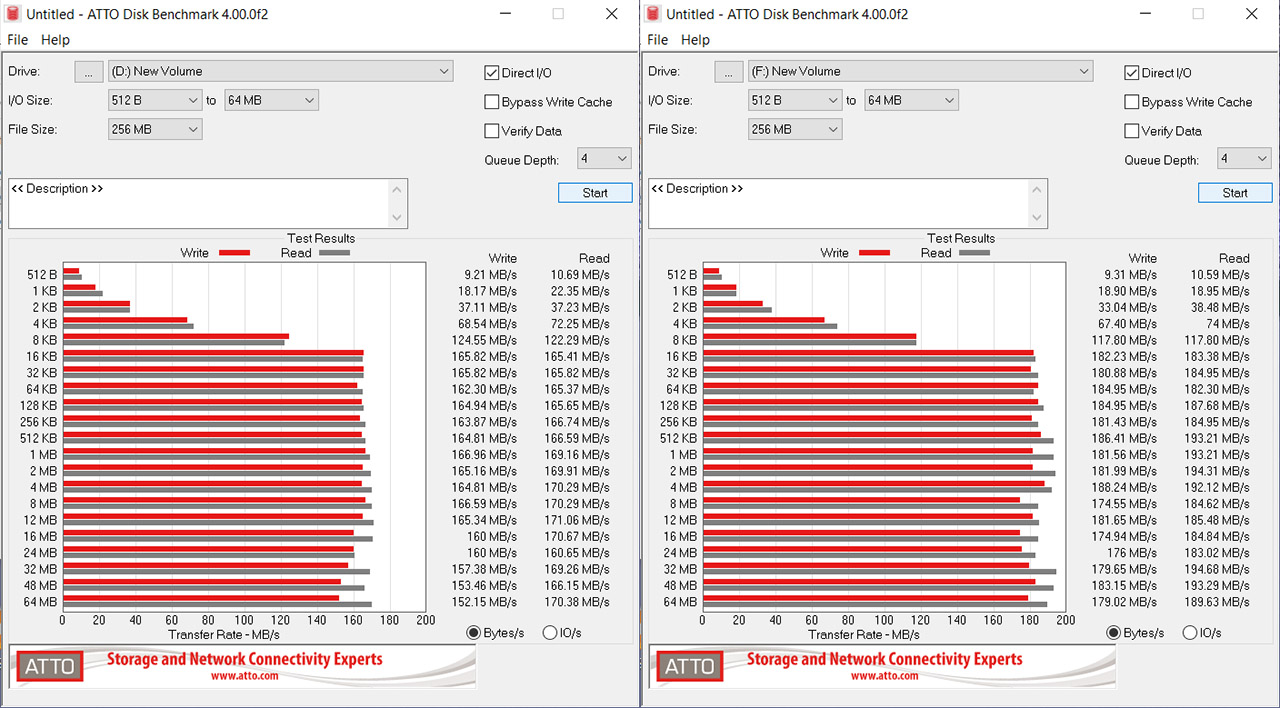Click the 171.06 MB/s read value in left window

tap(577, 521)
